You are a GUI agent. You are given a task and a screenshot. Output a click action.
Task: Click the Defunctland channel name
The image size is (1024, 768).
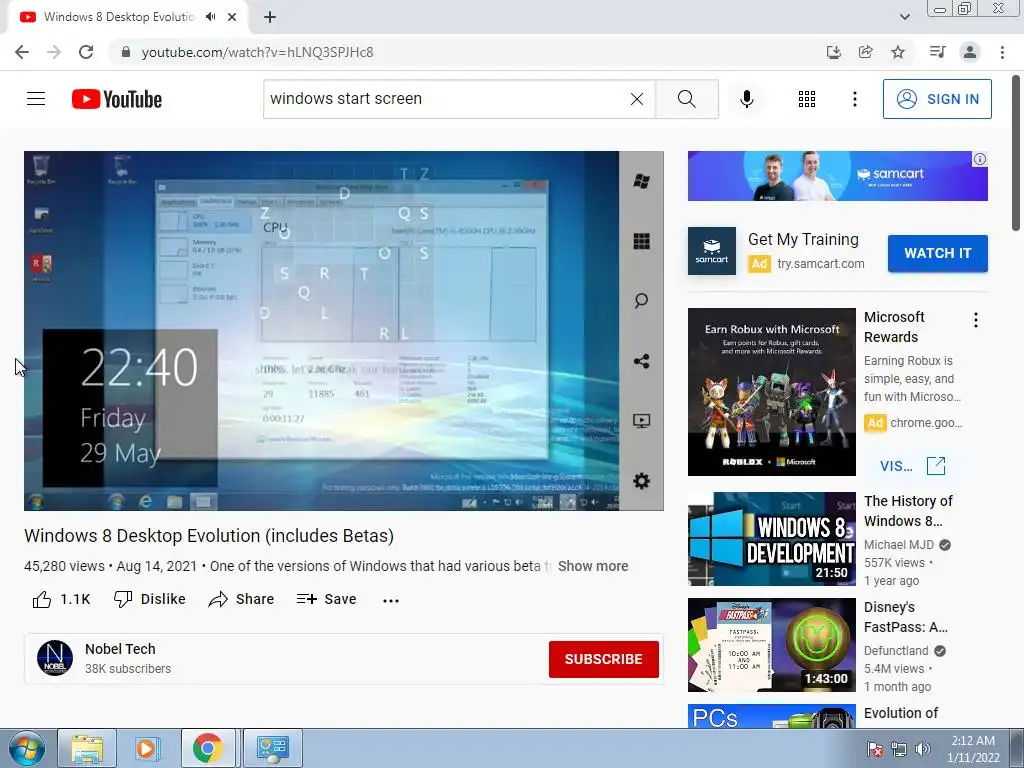click(x=896, y=650)
